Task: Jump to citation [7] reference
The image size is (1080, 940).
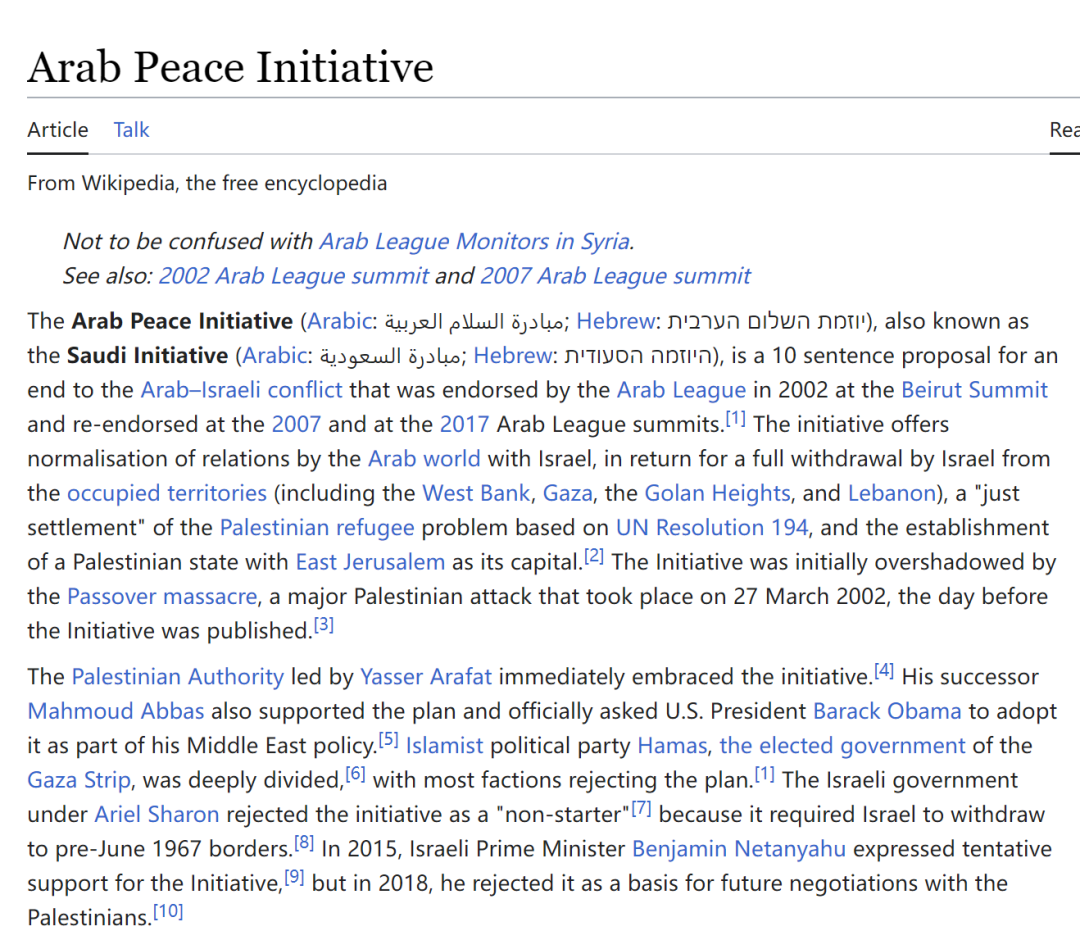Action: [x=641, y=808]
